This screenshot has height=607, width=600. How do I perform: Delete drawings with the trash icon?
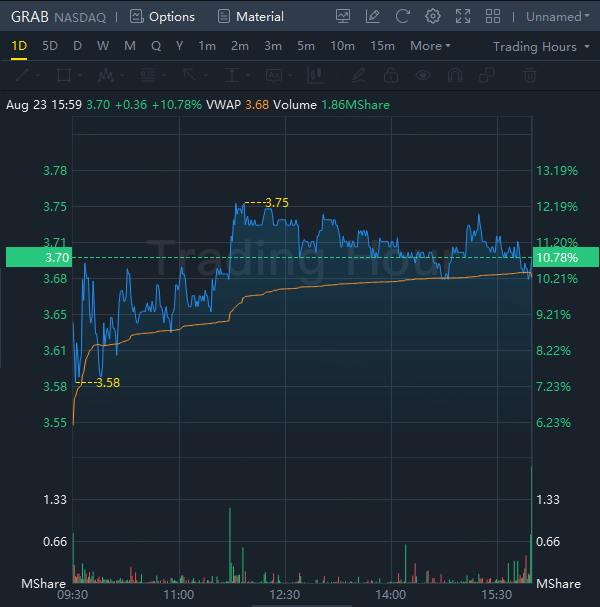pos(530,75)
